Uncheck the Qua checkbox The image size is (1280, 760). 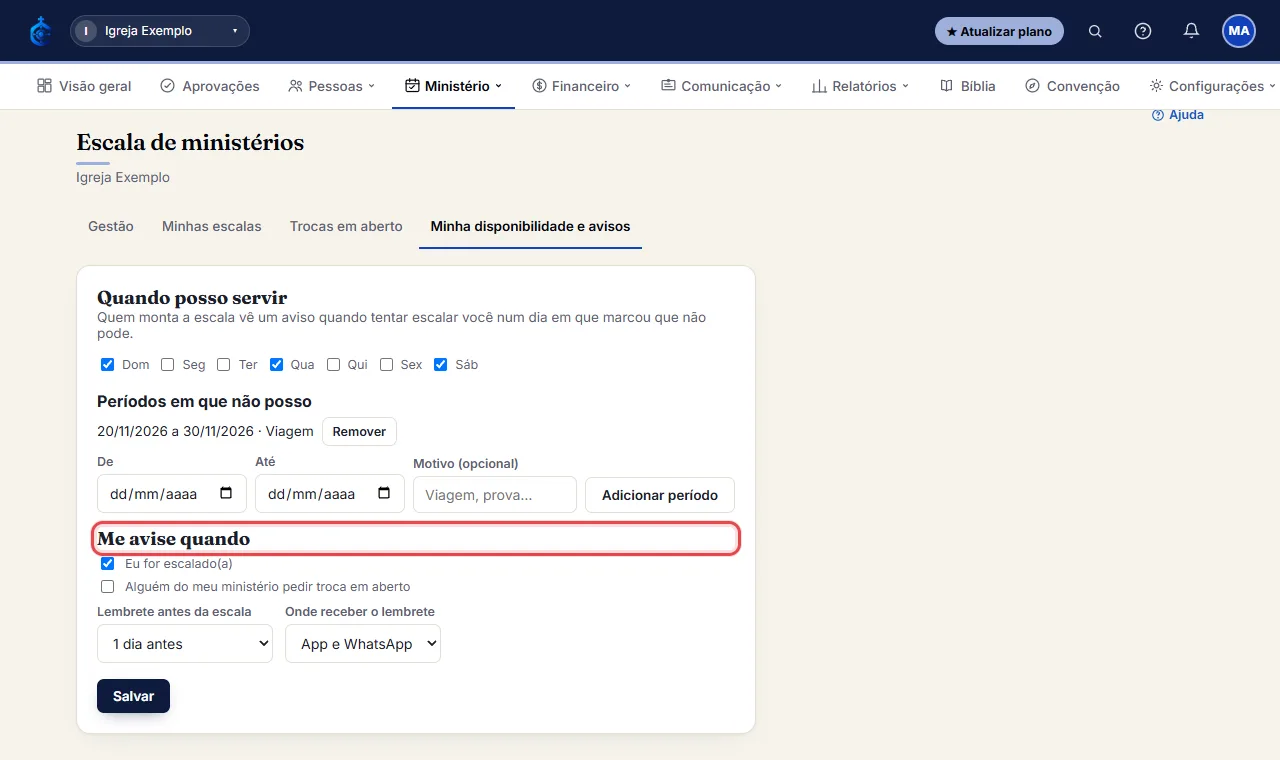coord(277,365)
